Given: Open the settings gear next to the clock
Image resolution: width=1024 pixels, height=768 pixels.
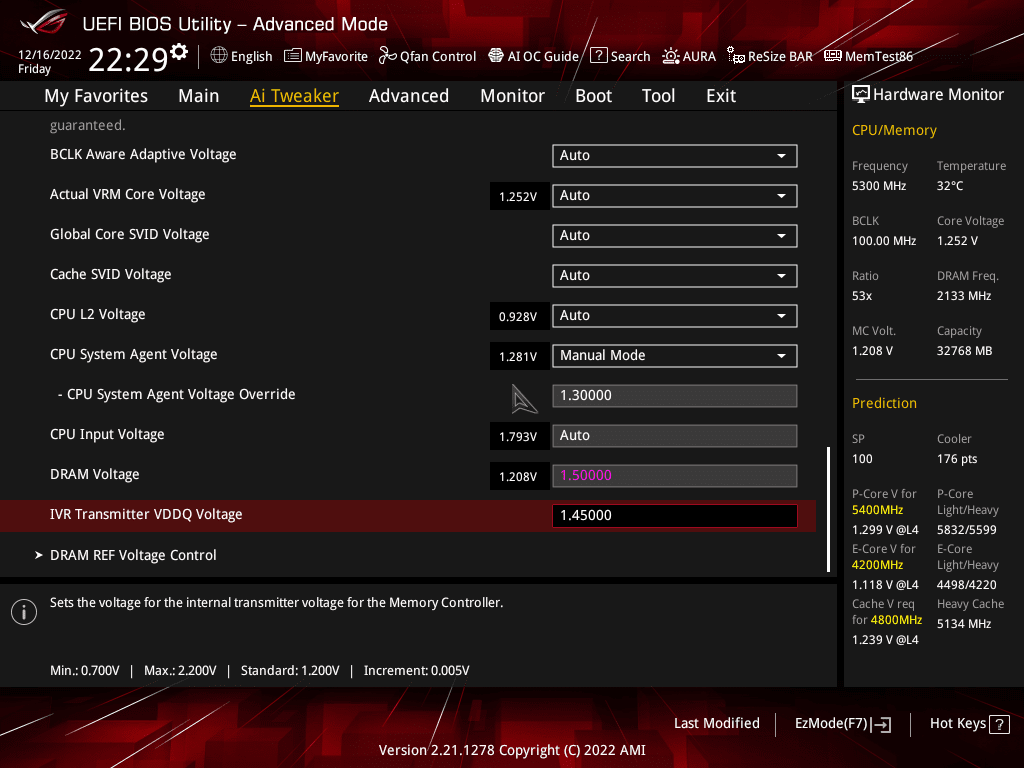Looking at the screenshot, I should pos(179,52).
